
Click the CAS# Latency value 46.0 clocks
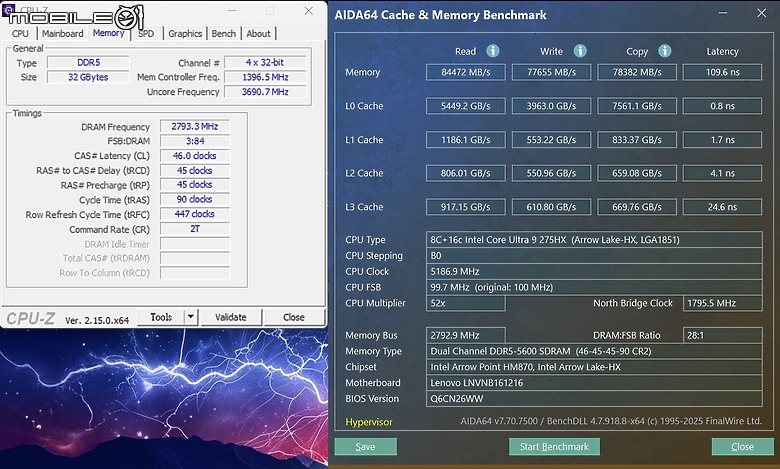click(195, 156)
